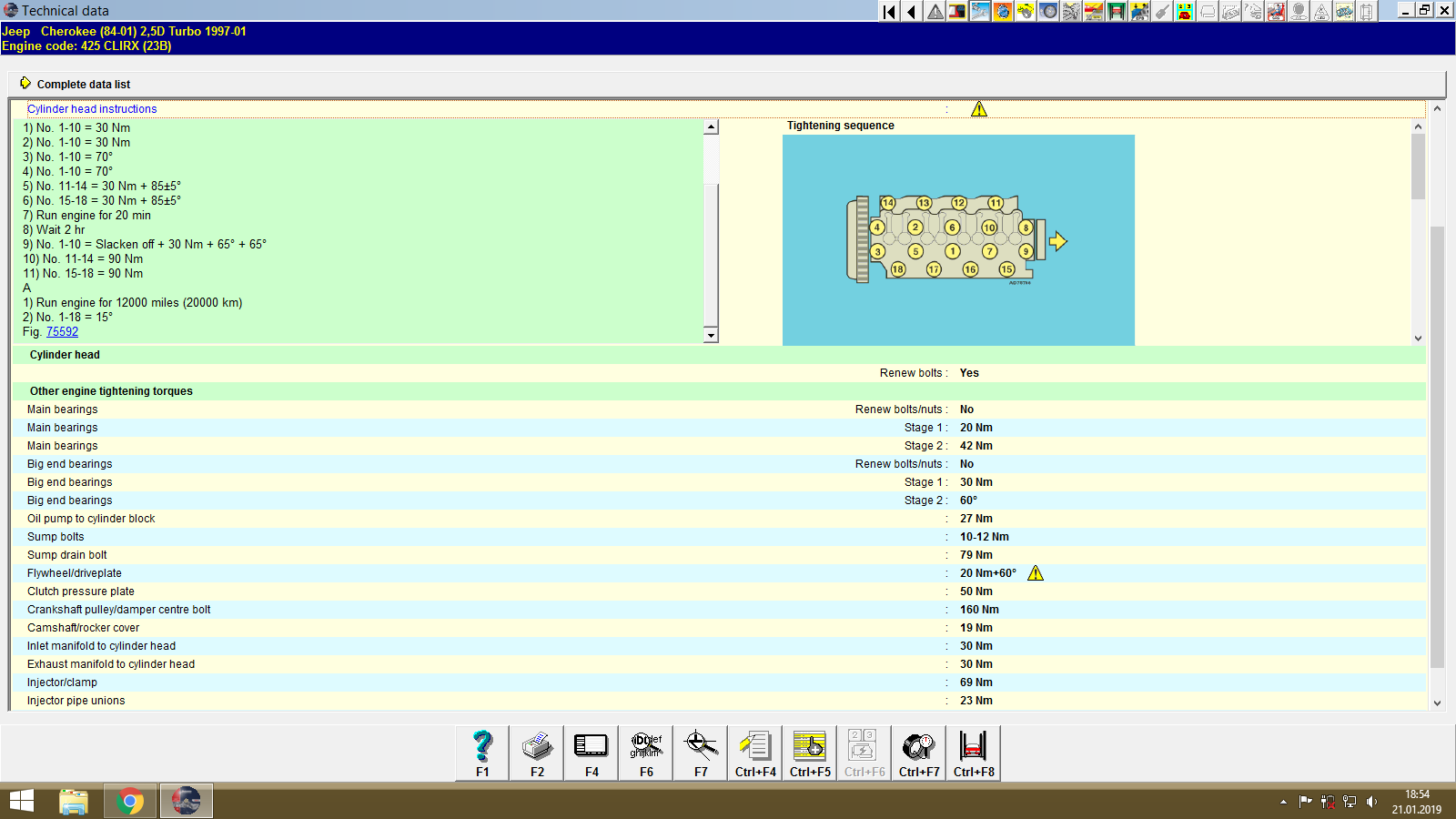
Task: Click the Cylinder head instructions link
Action: (x=91, y=108)
